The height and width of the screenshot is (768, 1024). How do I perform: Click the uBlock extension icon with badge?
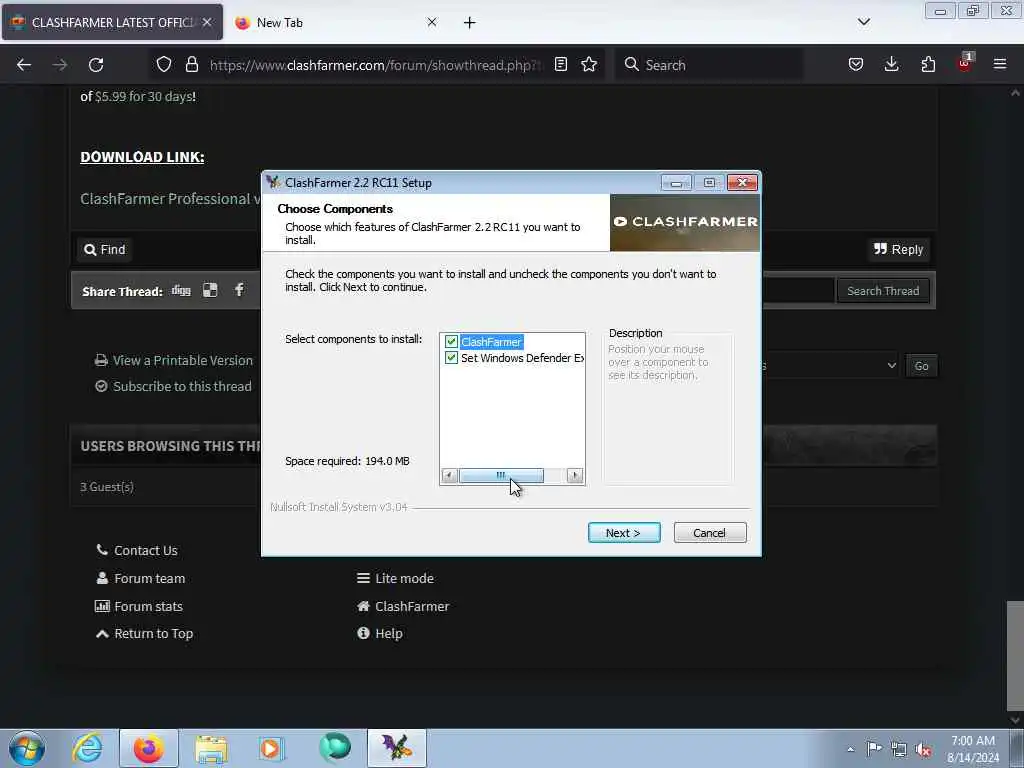tap(965, 63)
